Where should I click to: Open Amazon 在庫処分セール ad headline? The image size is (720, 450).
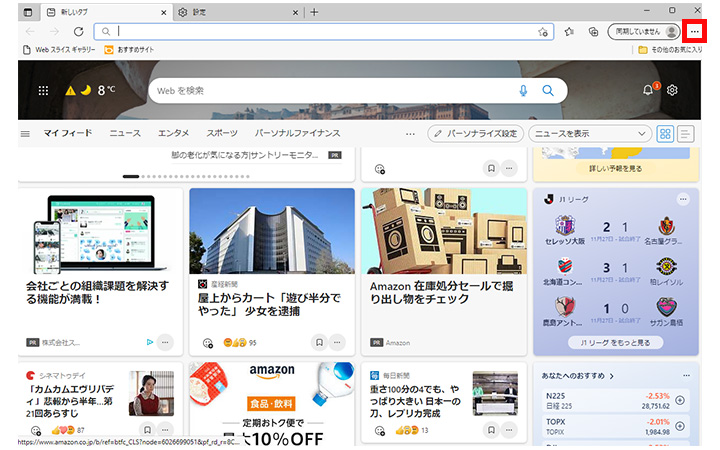(441, 292)
